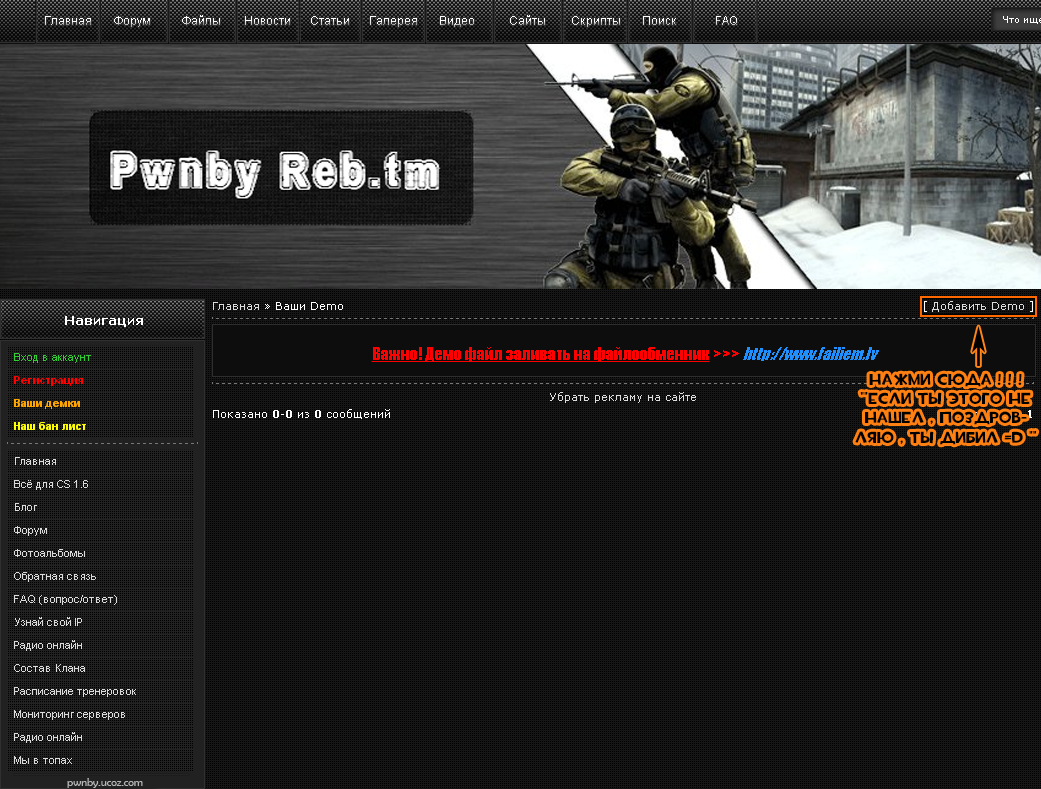Click the search field starting with 'Что ищ'
This screenshot has width=1041, height=789.
[x=1017, y=20]
